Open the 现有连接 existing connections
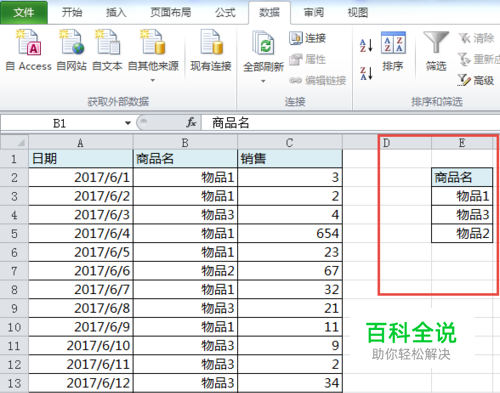 tap(211, 50)
